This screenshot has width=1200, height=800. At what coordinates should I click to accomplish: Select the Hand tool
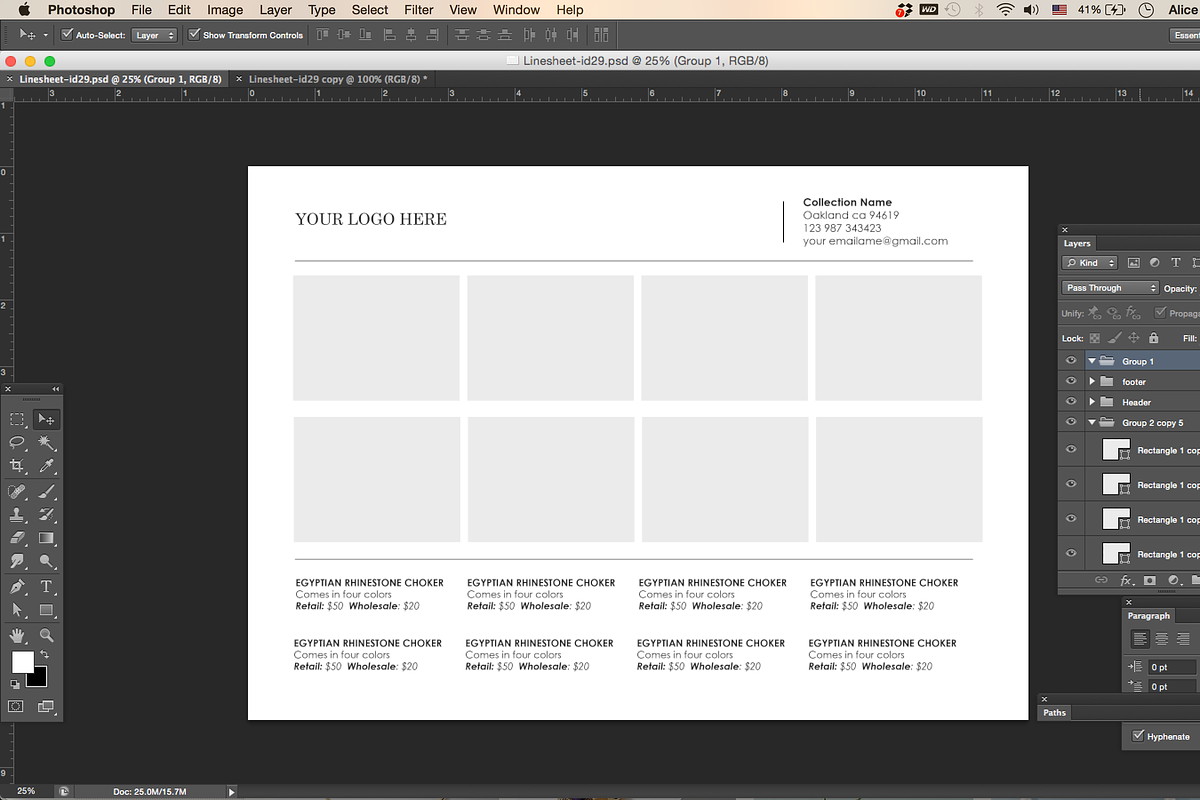(x=17, y=635)
